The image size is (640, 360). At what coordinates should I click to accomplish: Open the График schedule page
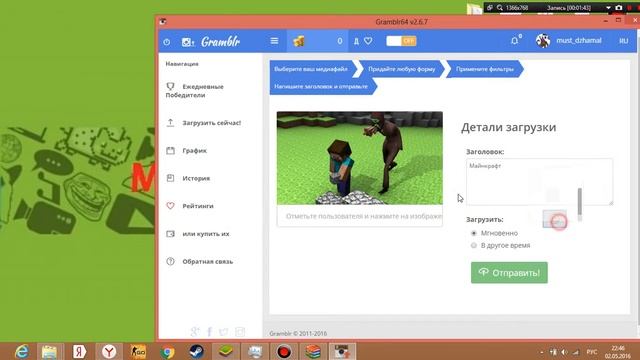click(187, 151)
